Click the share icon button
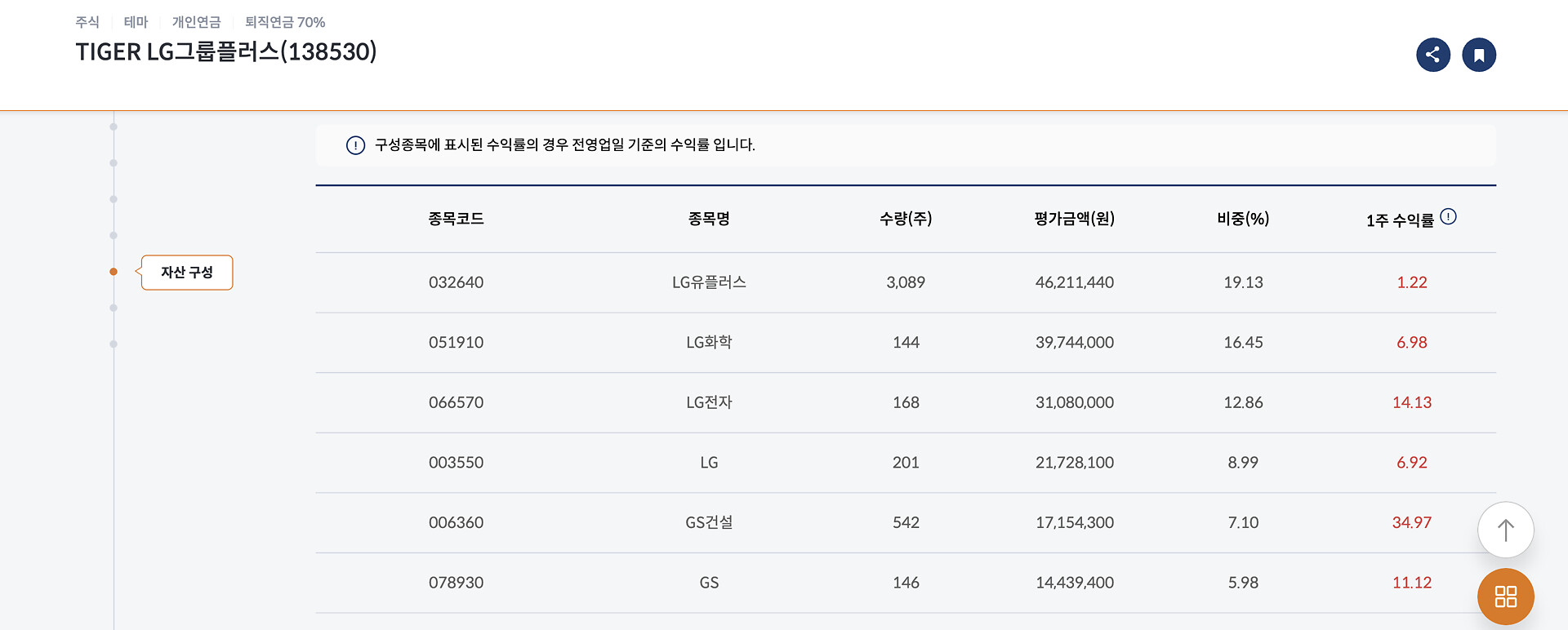This screenshot has height=630, width=1568. coord(1433,55)
